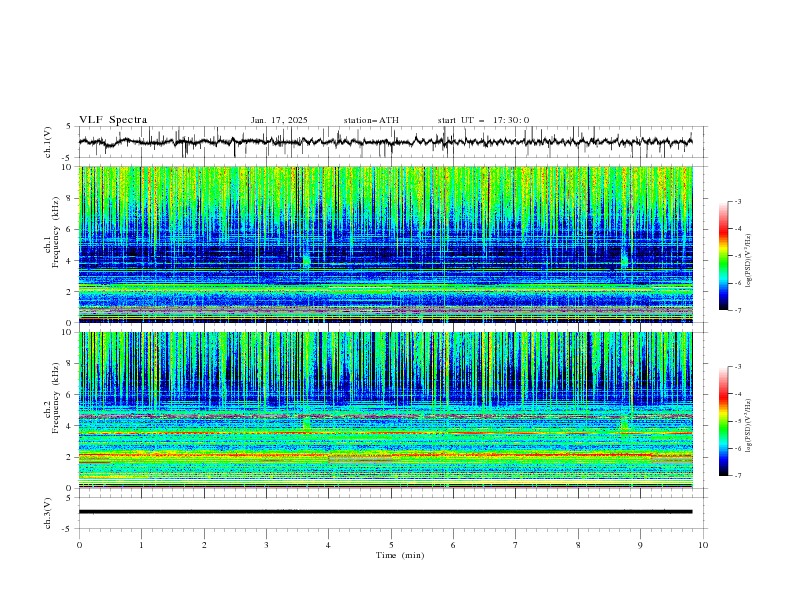The image size is (792, 612).
Task: Click the time axis tick label "1"
Action: pos(141,545)
